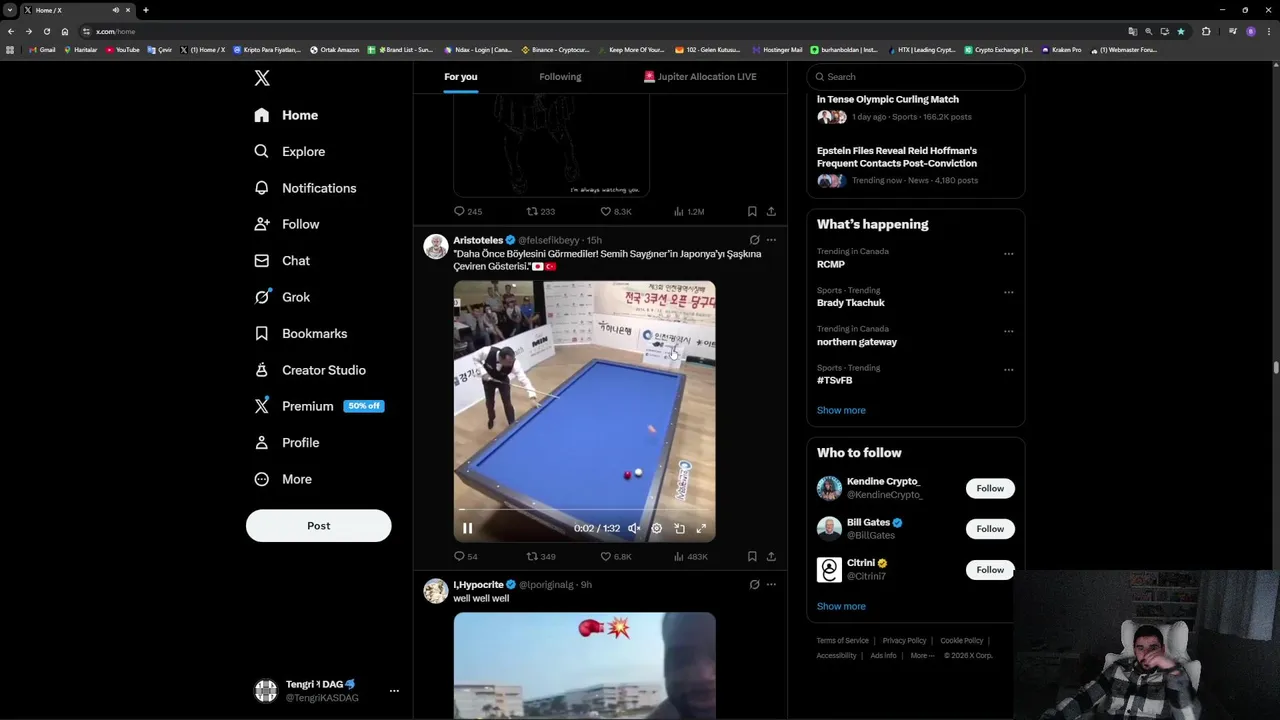Repost the post showing 233 reposts
Viewport: 1280px width, 720px height.
click(x=541, y=211)
